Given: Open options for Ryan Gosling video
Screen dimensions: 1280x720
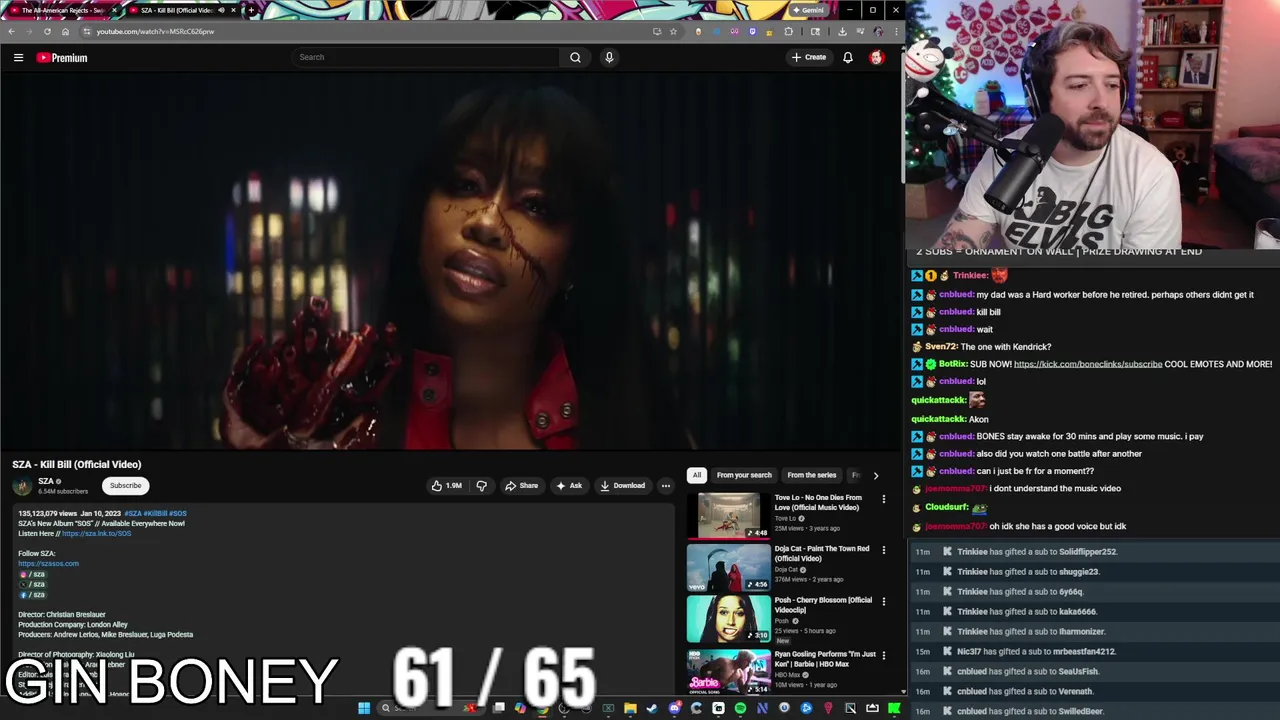Looking at the screenshot, I should click(883, 655).
